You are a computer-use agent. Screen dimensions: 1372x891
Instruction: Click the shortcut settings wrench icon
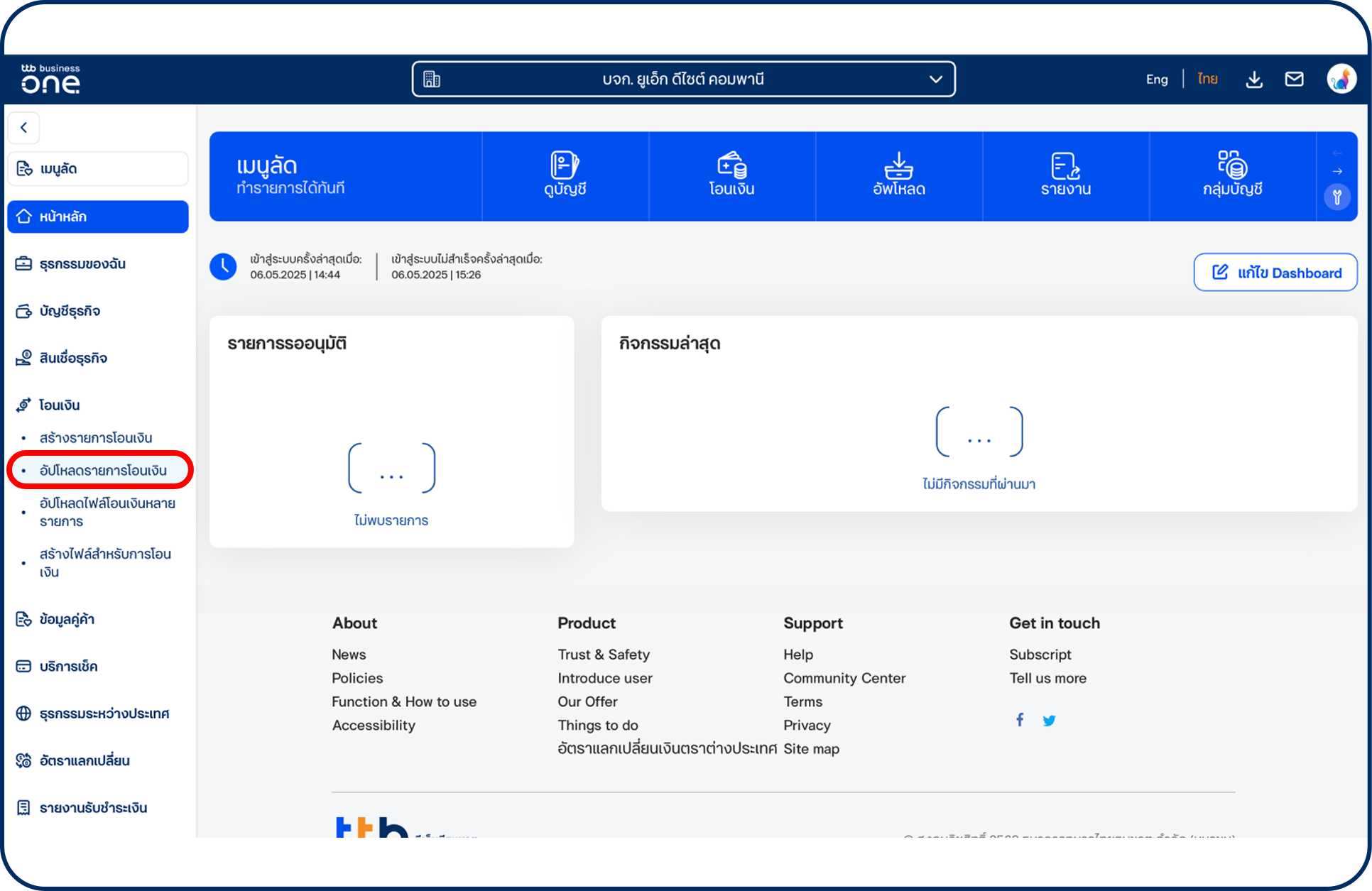click(x=1336, y=197)
